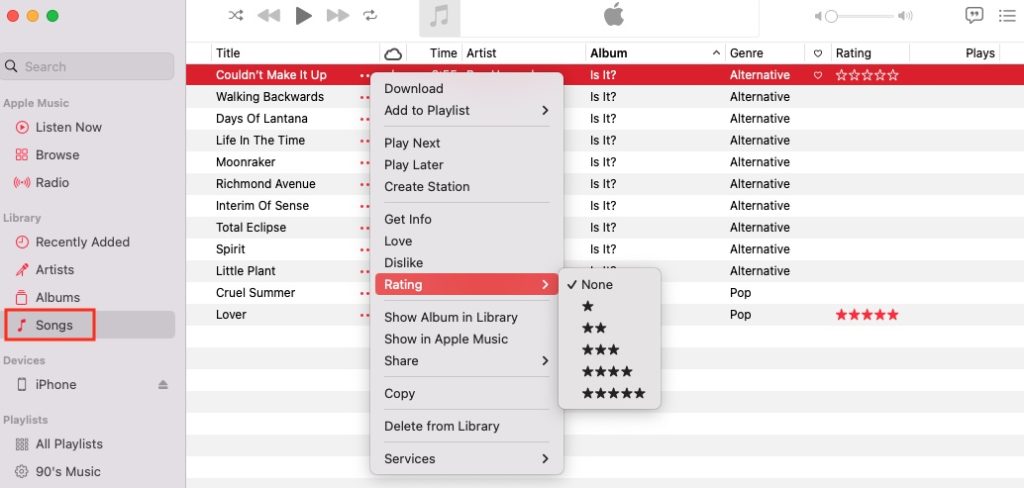Open Listen Now in sidebar
Viewport: 1024px width, 488px height.
(x=68, y=127)
